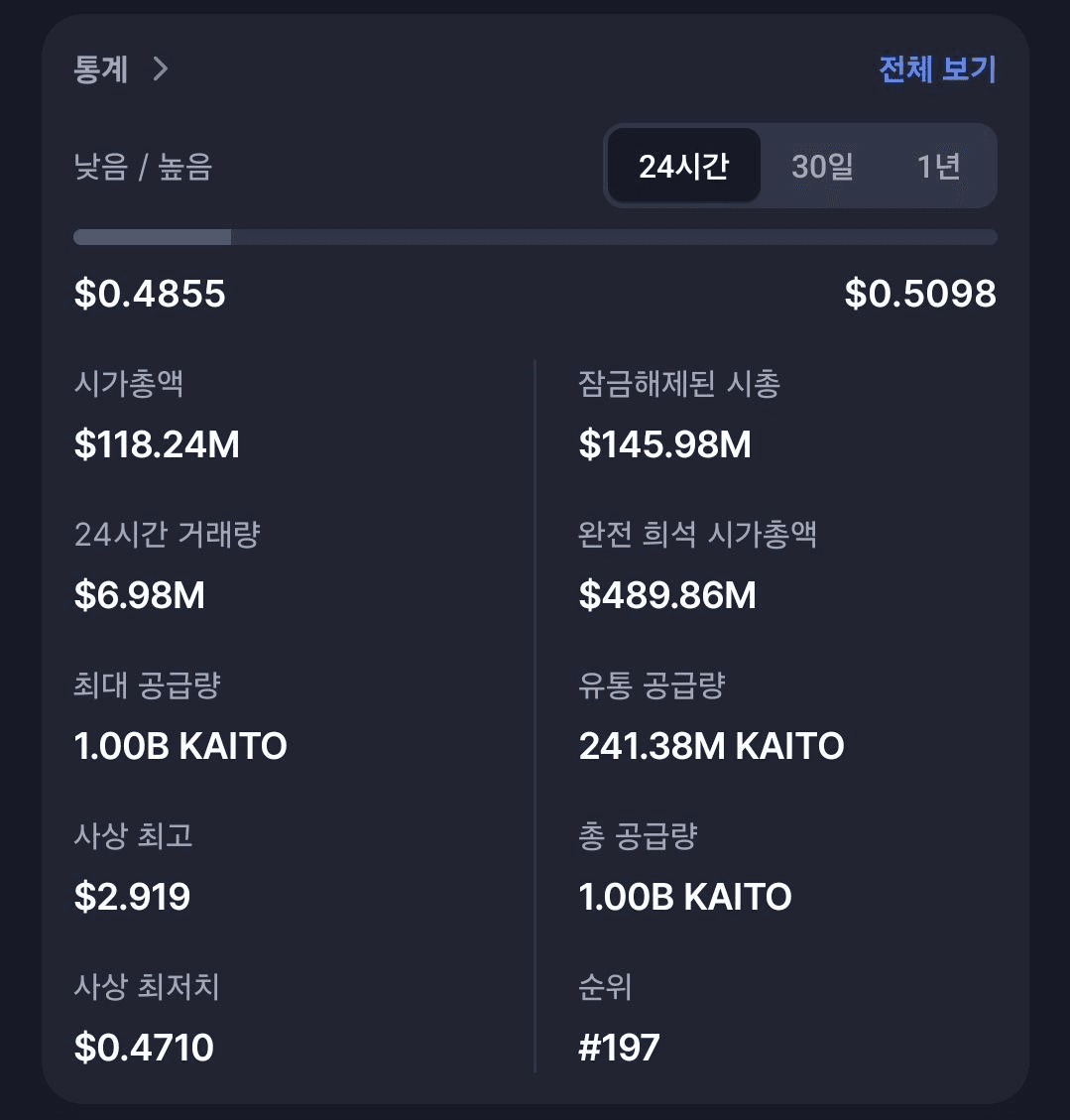Click the 최대 공급량 value 1.00B KAITO
This screenshot has width=1070, height=1120.
tap(180, 746)
